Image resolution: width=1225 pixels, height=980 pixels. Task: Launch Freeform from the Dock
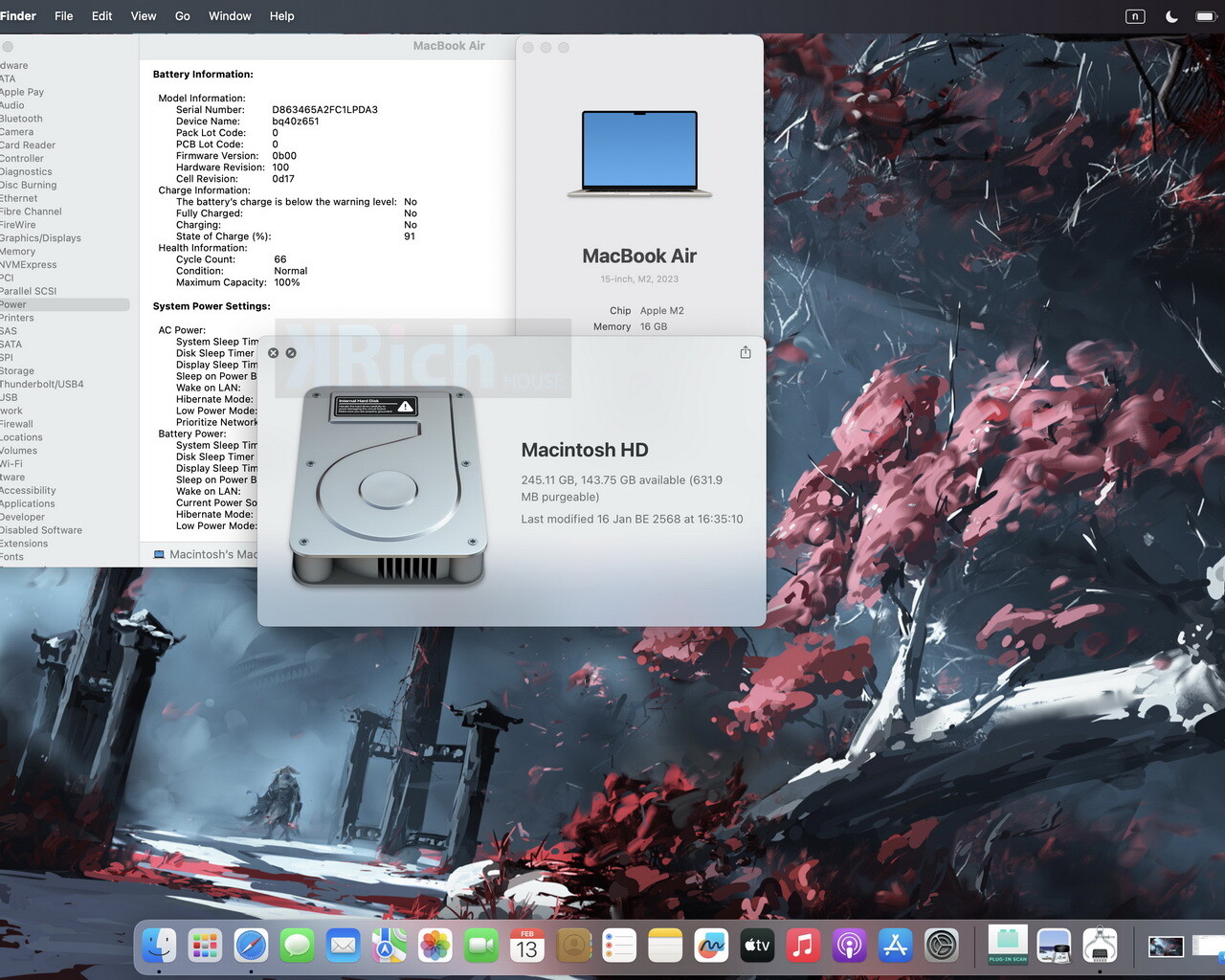[x=711, y=947]
